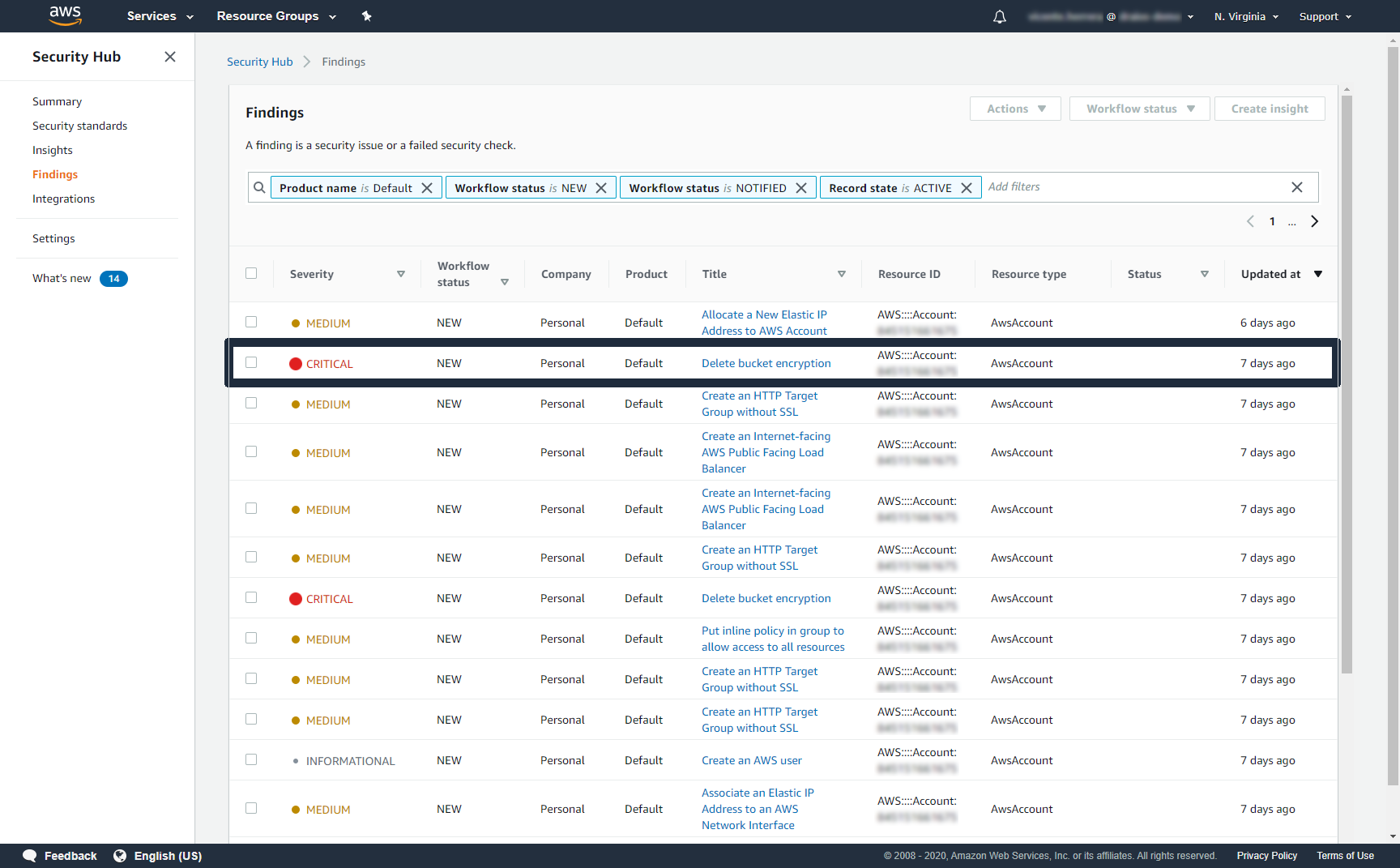Check the Put inline policy in group row
The image size is (1400, 868).
point(251,638)
